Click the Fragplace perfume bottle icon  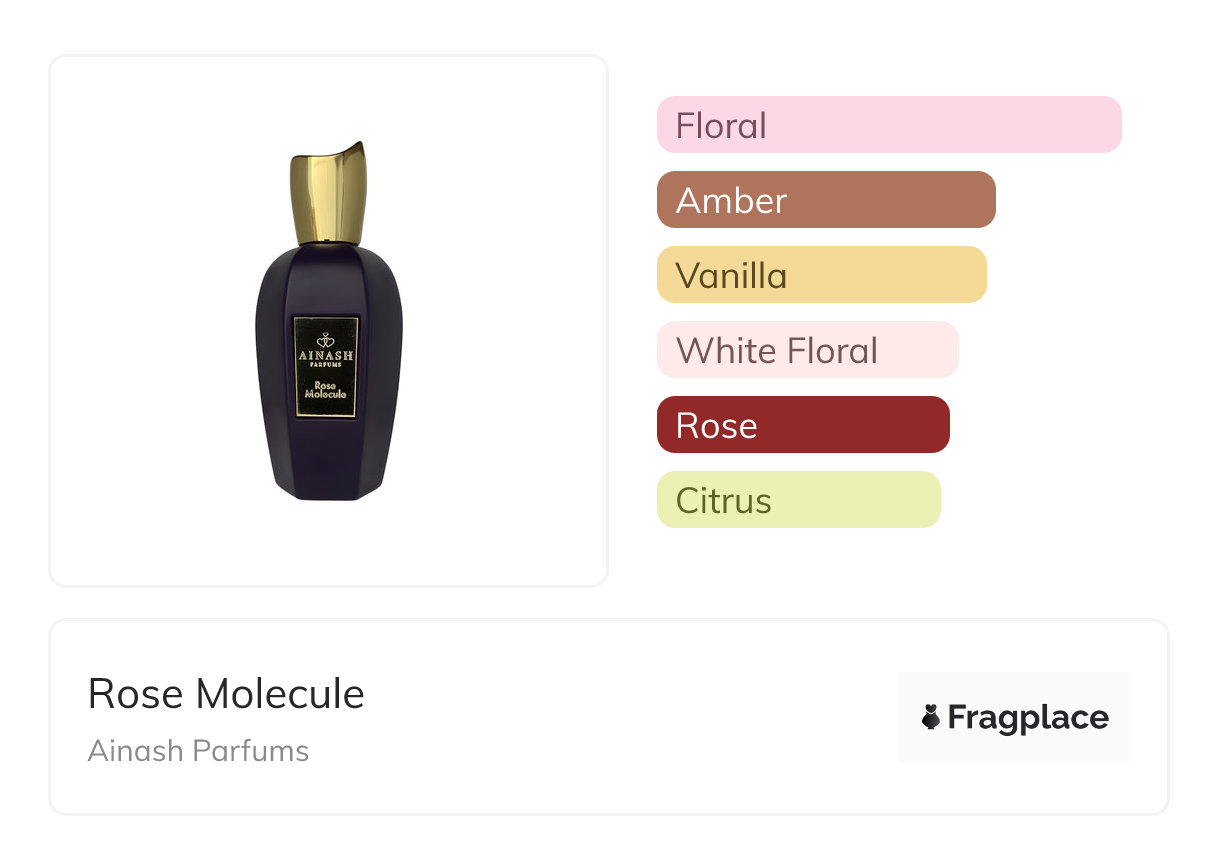pos(931,717)
